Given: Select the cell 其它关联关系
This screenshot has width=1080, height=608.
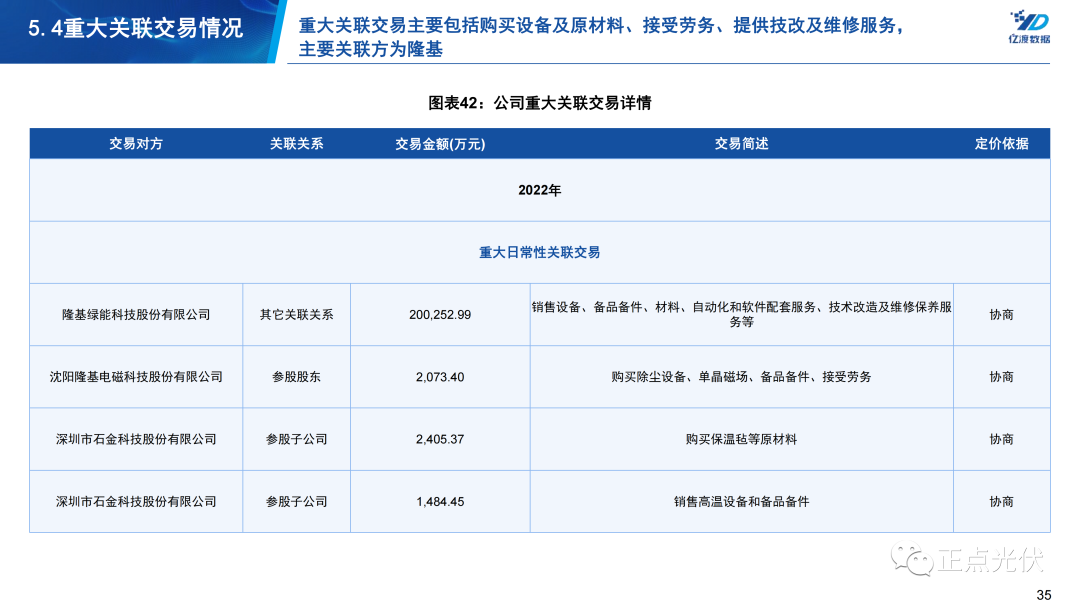Looking at the screenshot, I should [x=296, y=315].
